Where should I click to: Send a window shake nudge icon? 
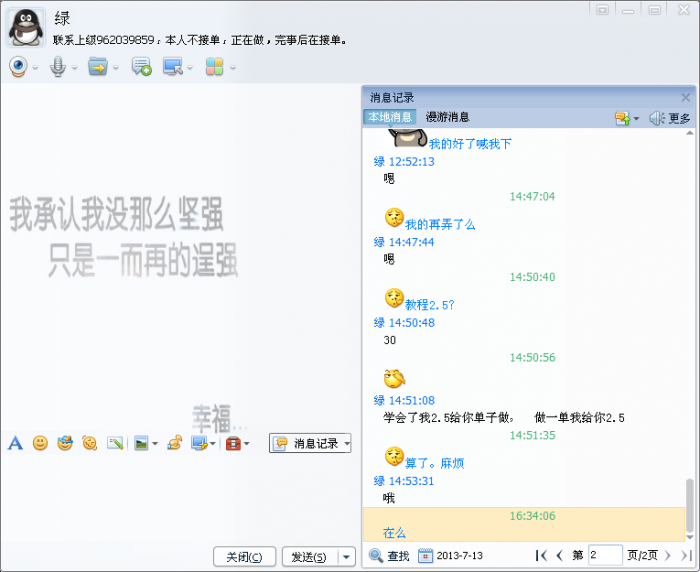90,443
